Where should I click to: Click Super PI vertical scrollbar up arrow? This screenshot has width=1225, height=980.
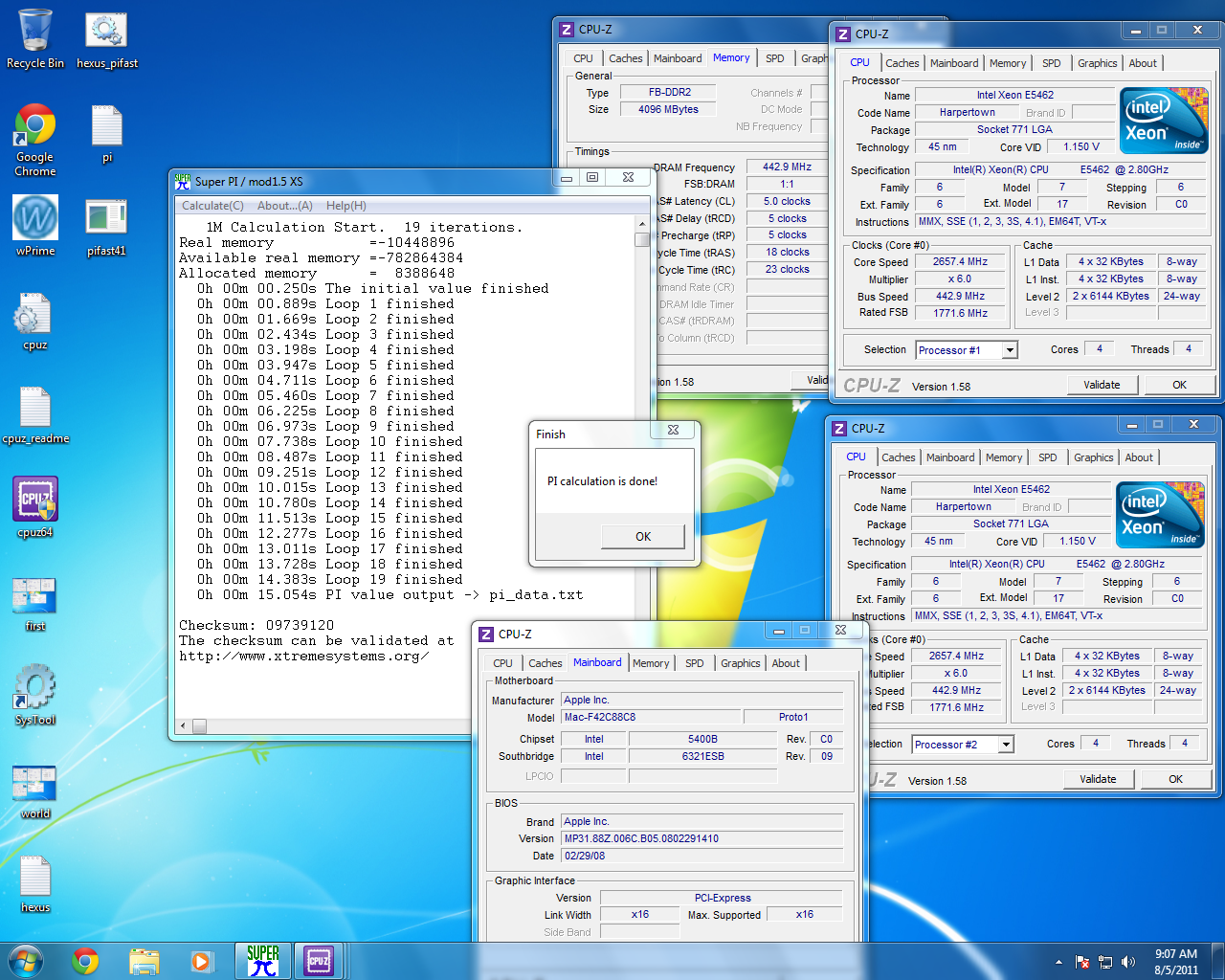pyautogui.click(x=642, y=224)
